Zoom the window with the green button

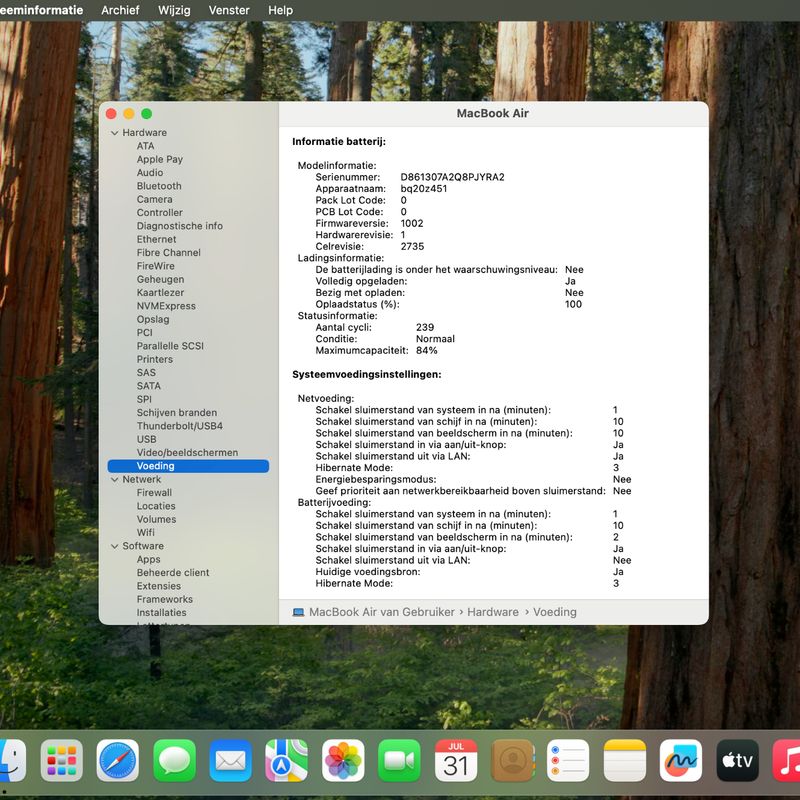pyautogui.click(x=147, y=114)
